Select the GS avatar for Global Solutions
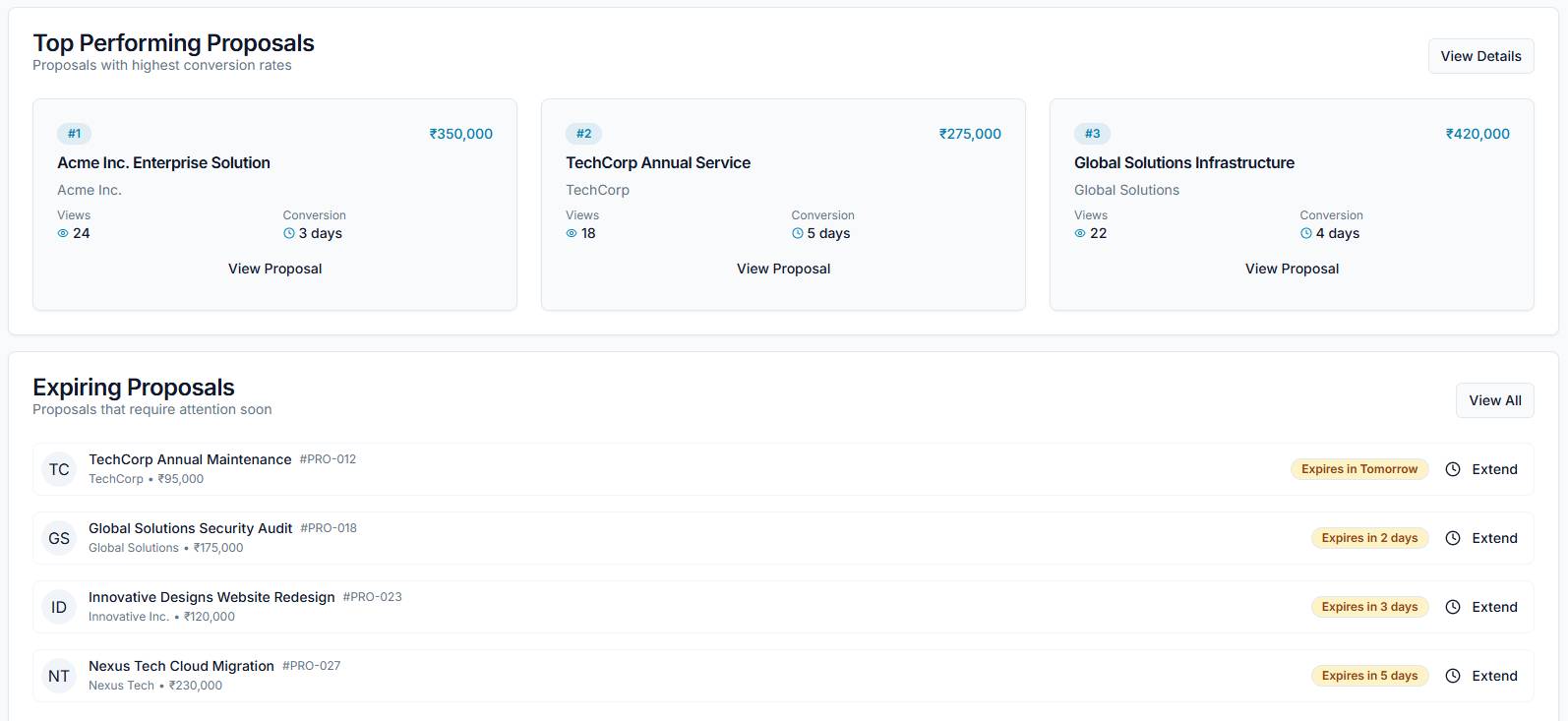This screenshot has height=721, width=1568. pyautogui.click(x=59, y=538)
